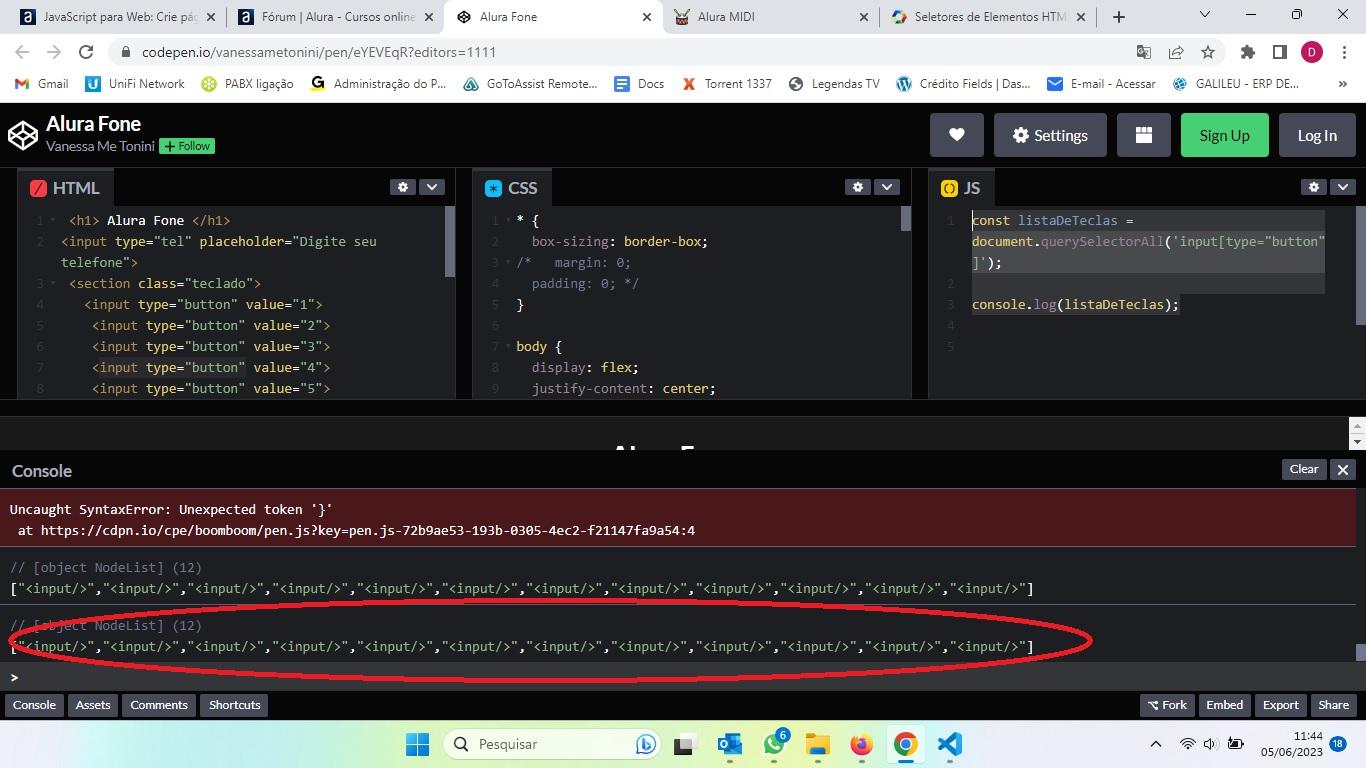The width and height of the screenshot is (1366, 768).
Task: Fork this pen
Action: tap(1167, 705)
